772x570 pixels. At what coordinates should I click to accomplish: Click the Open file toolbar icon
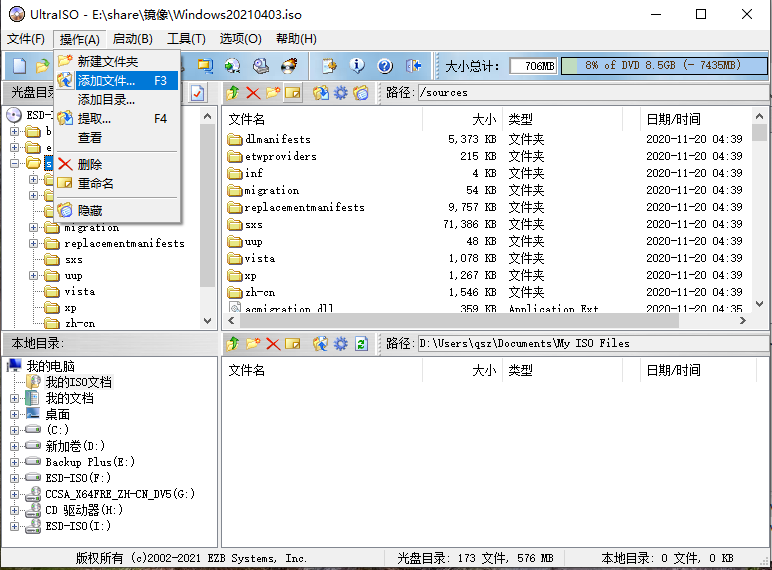coord(43,65)
